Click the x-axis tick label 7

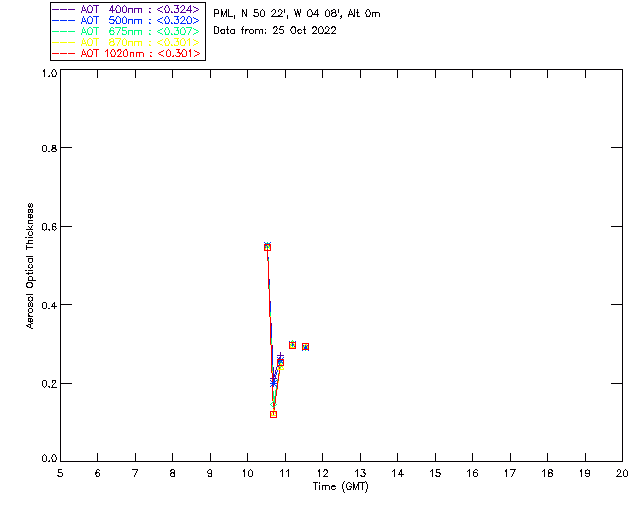pyautogui.click(x=135, y=473)
